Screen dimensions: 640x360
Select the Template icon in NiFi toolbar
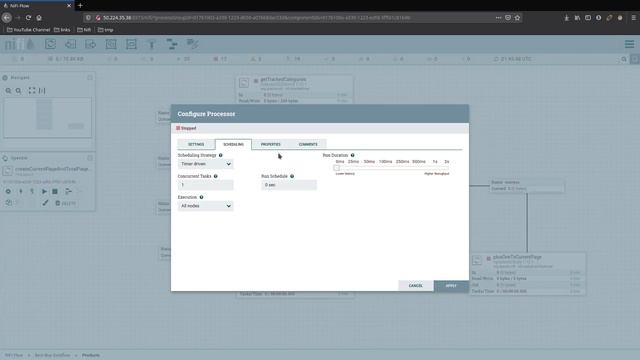(172, 44)
